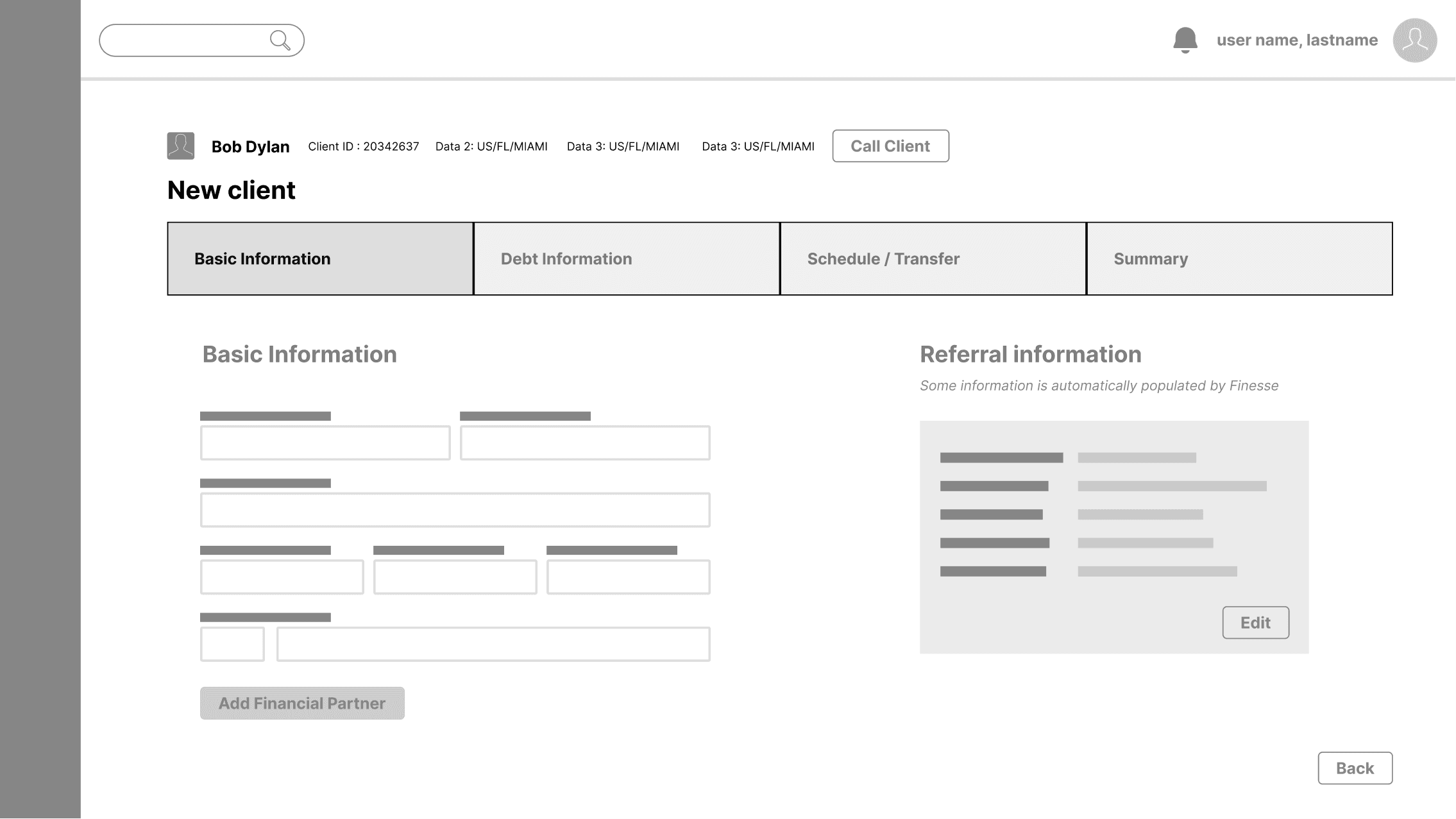Click the small short field in last row
1456x819 pixels.
tap(232, 645)
